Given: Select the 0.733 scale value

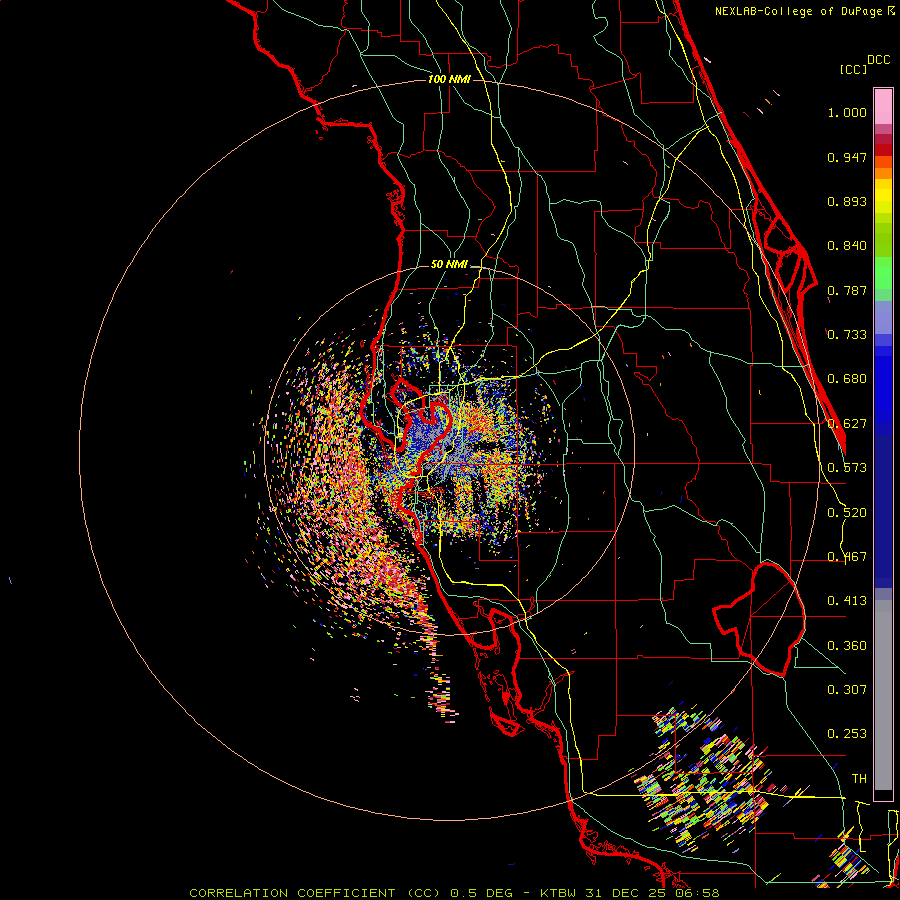Looking at the screenshot, I should [847, 335].
